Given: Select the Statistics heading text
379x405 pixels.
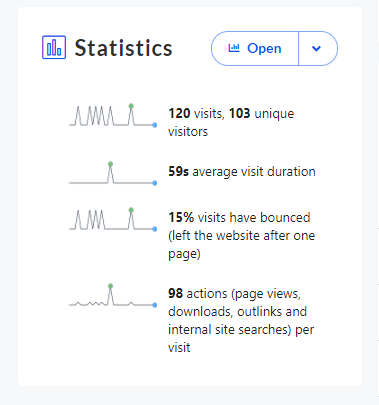Looking at the screenshot, I should [123, 48].
